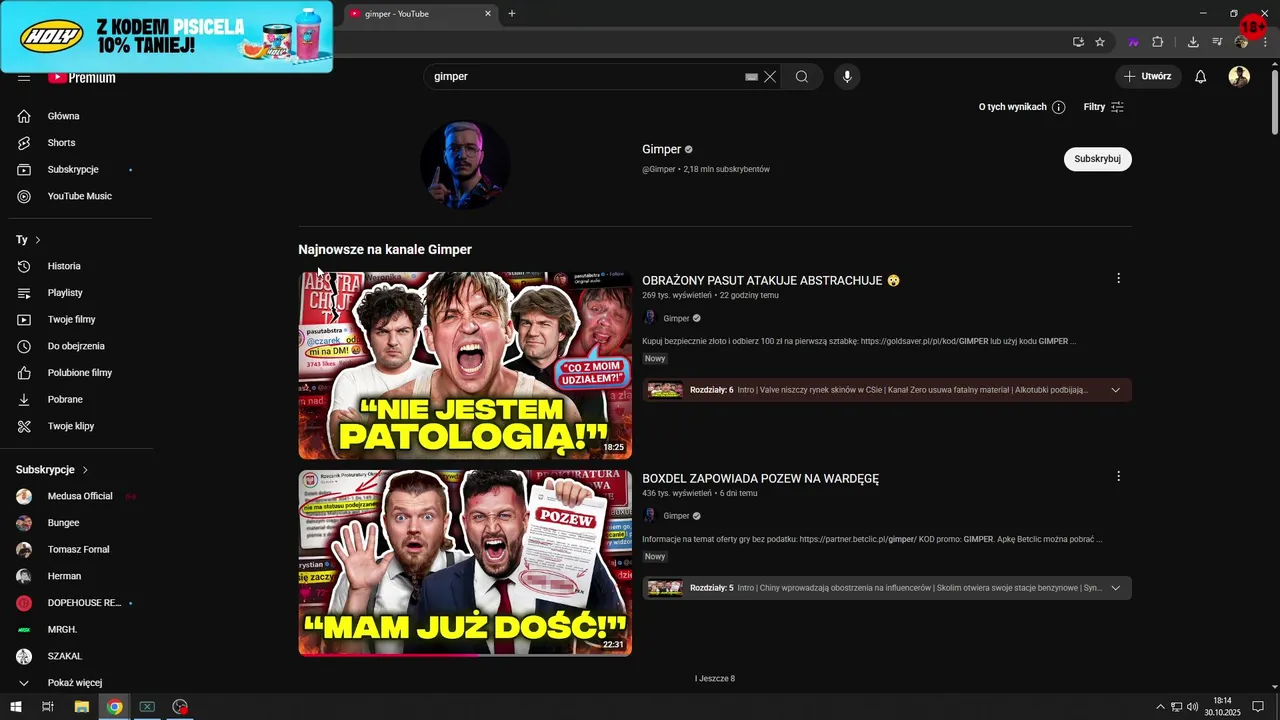Click the NIE JESTEM PATOLOGIĄ thumbnail
The image size is (1280, 720).
(465, 365)
